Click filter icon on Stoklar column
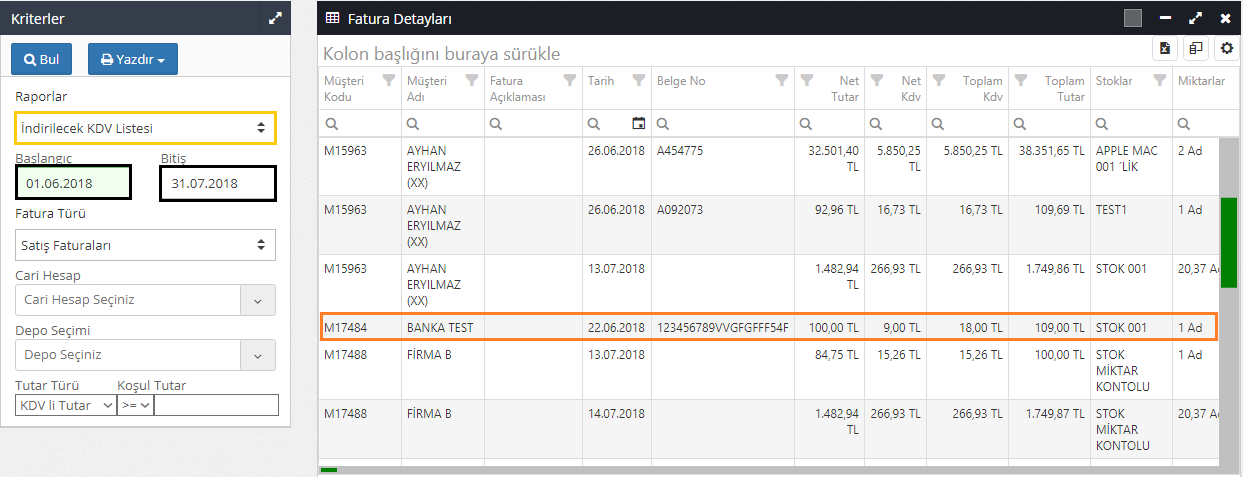Image resolution: width=1243 pixels, height=477 pixels. 1159,81
